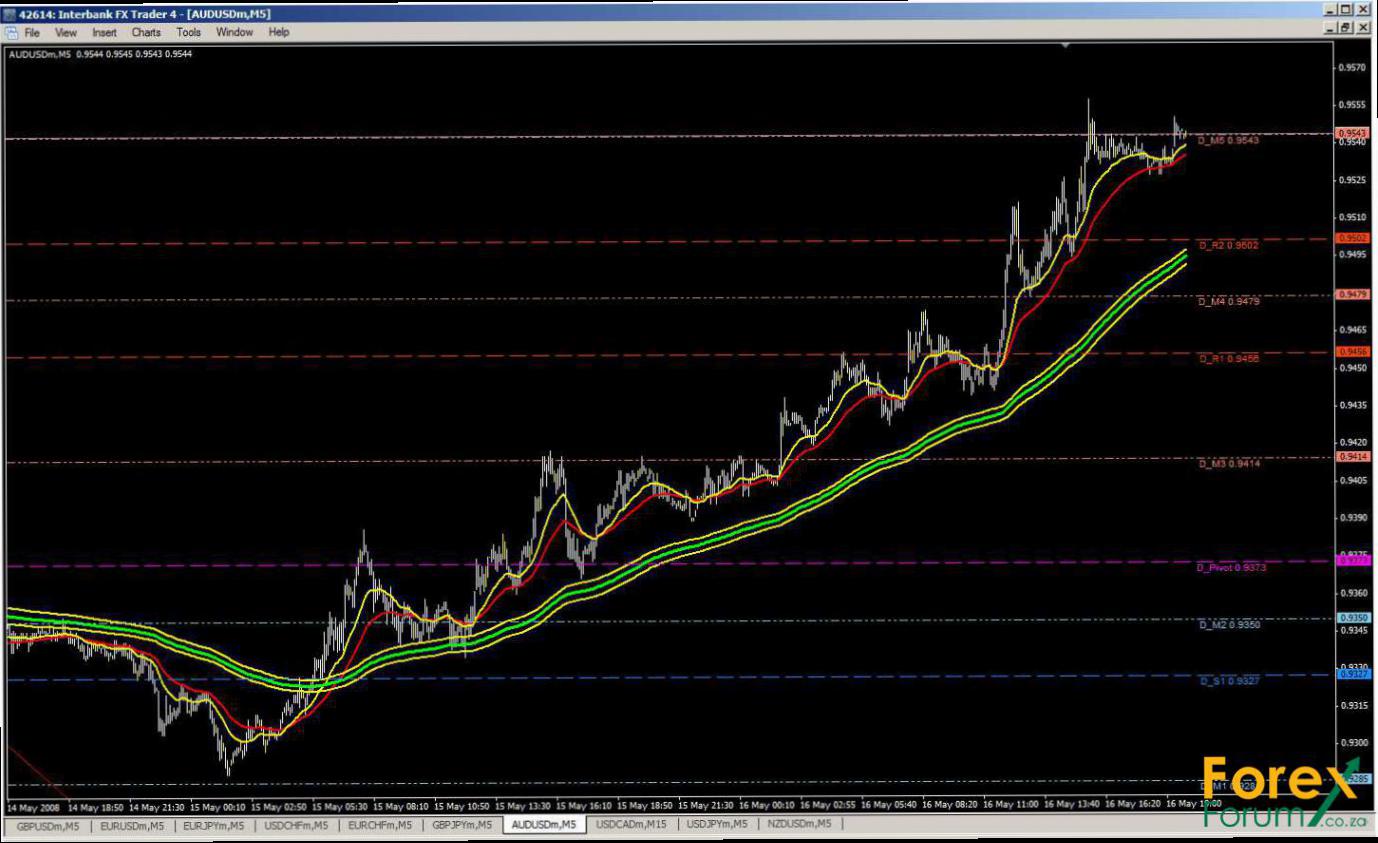The width and height of the screenshot is (1378, 843).
Task: Restore down the inner chart window
Action: (1346, 29)
